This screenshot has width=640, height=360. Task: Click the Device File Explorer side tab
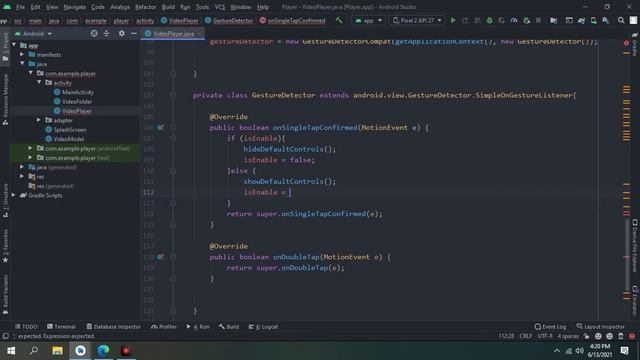point(635,246)
